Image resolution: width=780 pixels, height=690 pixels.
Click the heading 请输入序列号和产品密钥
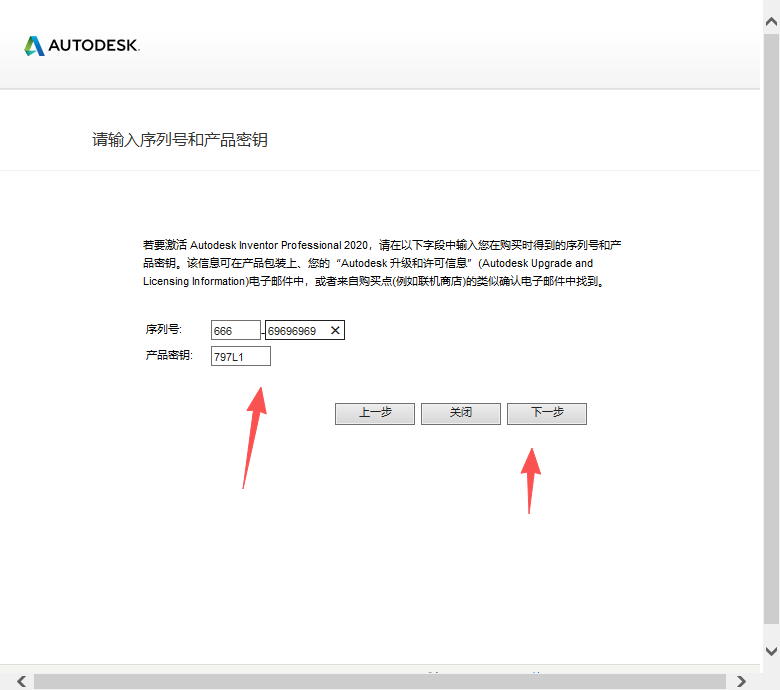[180, 140]
